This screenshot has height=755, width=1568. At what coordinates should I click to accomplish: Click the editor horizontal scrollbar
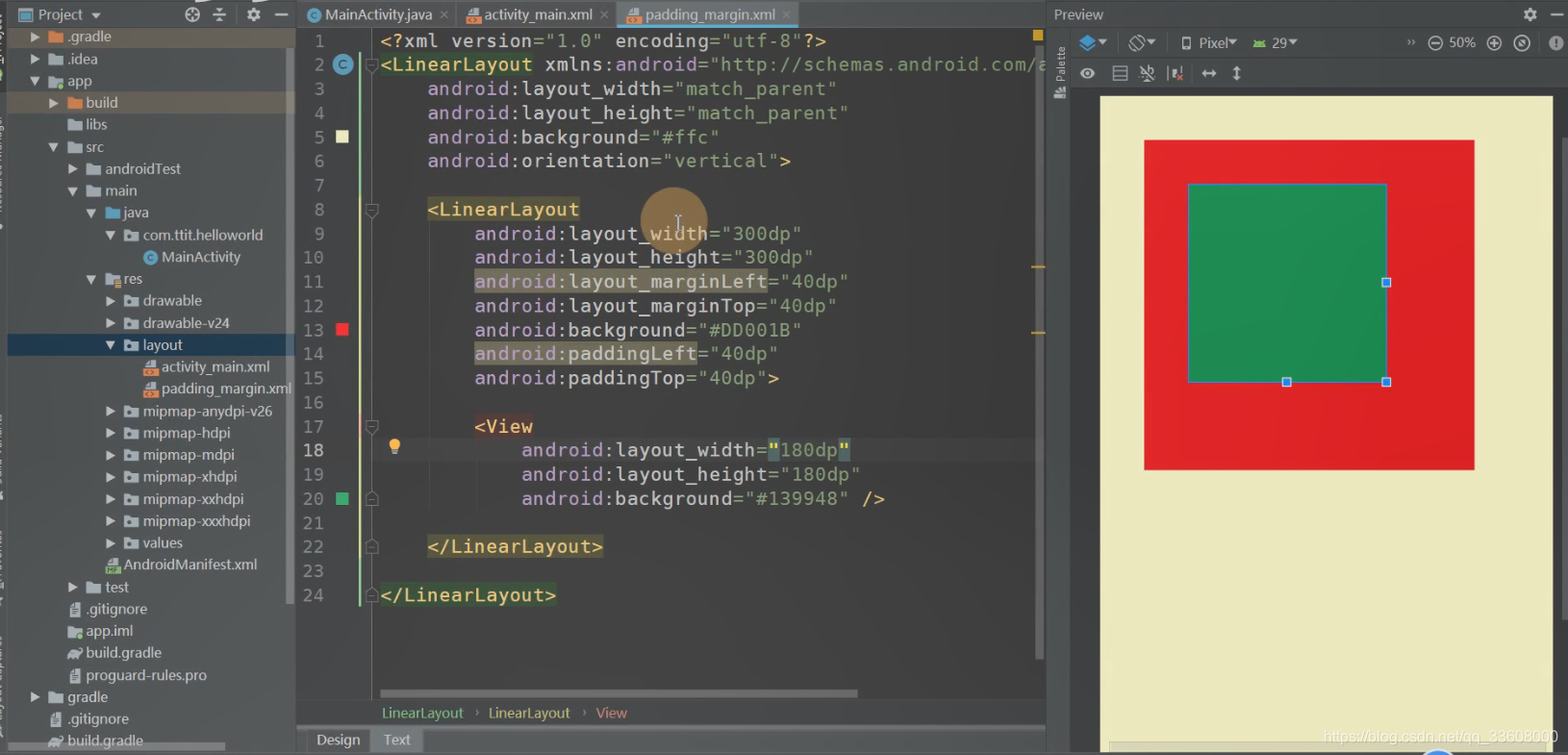[619, 692]
